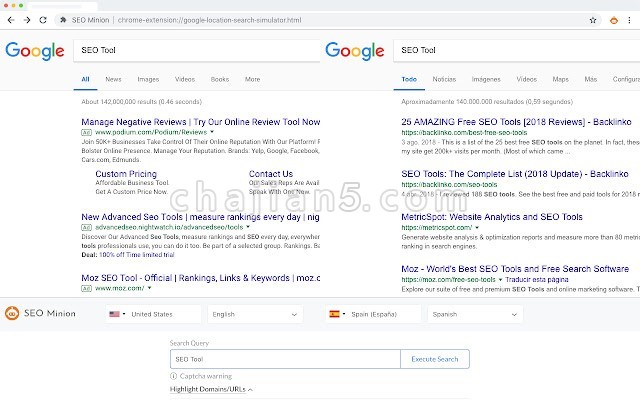640x400 pixels.
Task: Open MetricSpot: Website Analytics result
Action: click(492, 217)
